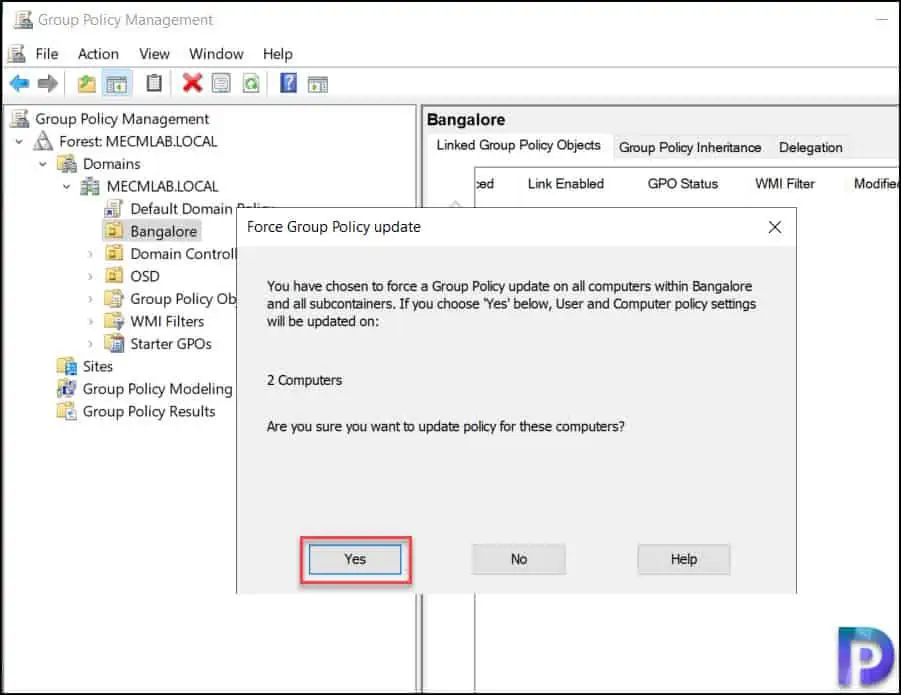Open the Help menu
The width and height of the screenshot is (901, 695).
(278, 54)
